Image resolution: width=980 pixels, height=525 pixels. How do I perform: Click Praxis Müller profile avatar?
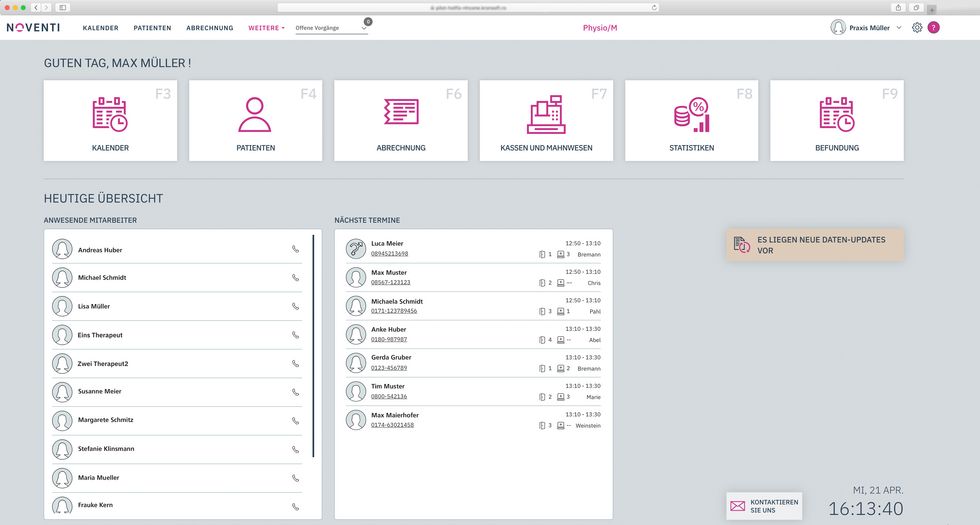[x=838, y=28]
